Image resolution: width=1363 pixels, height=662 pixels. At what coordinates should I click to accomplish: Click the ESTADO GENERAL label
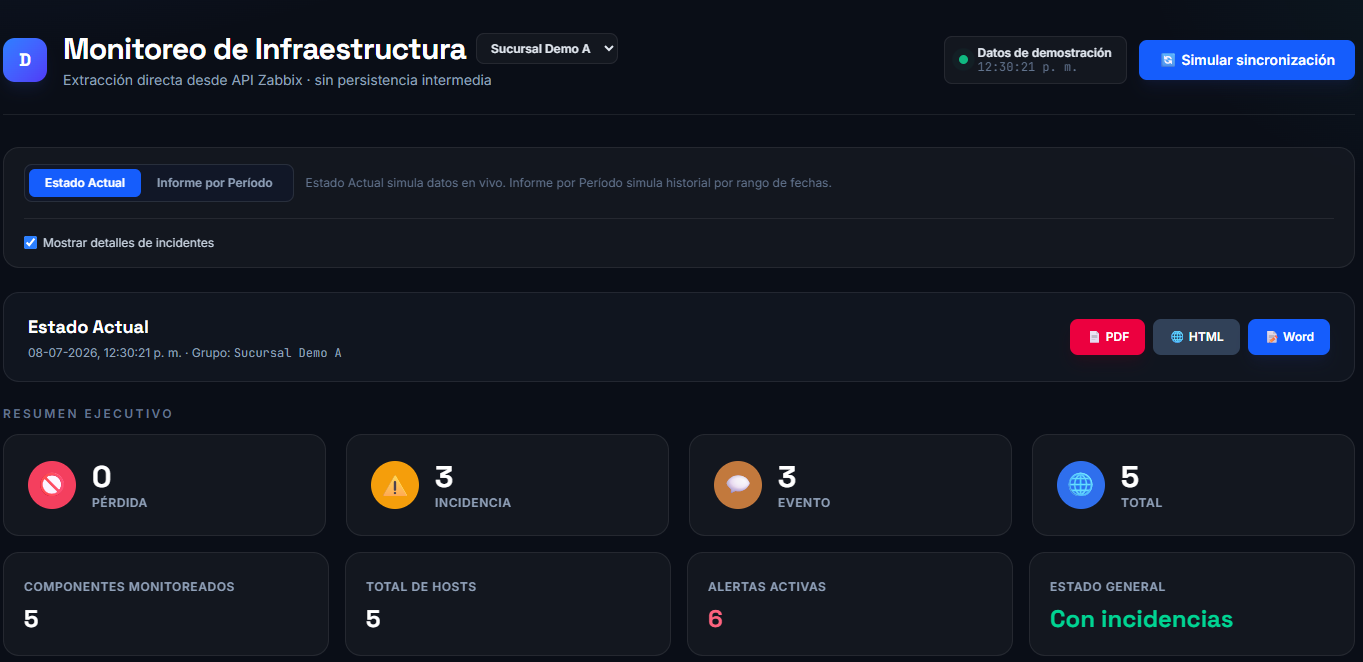pos(1108,587)
